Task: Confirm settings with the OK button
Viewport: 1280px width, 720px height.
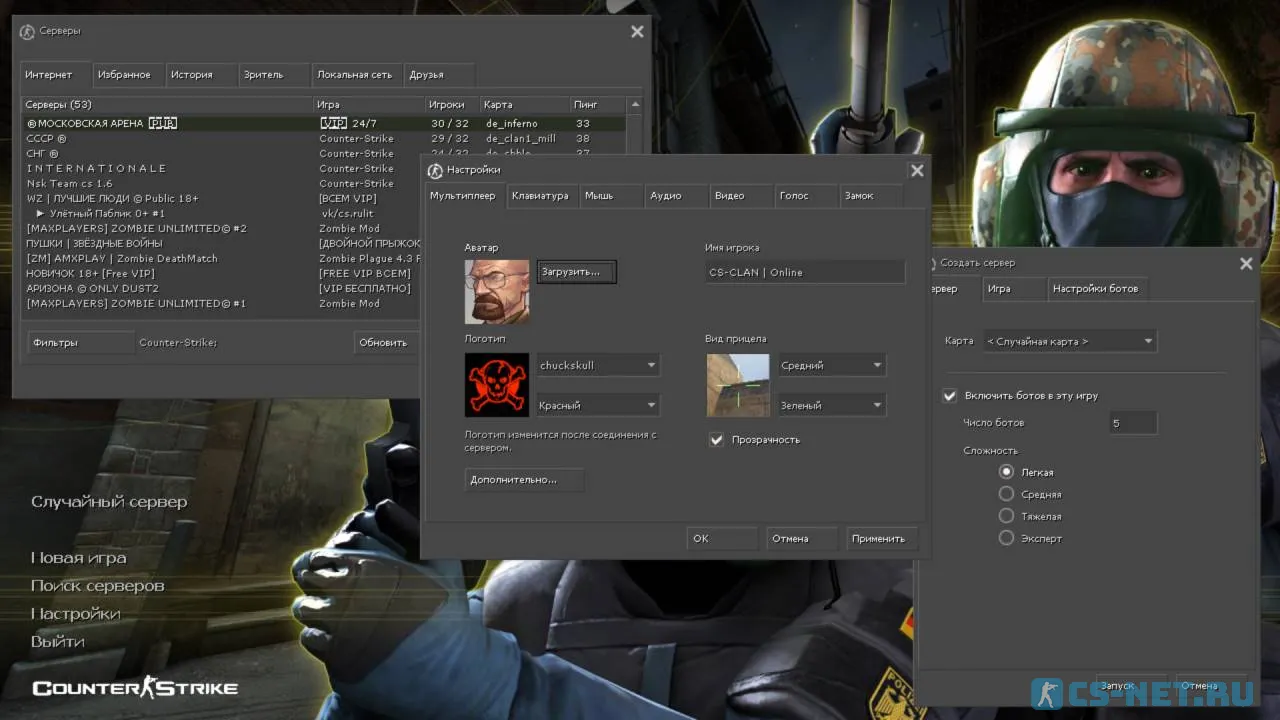Action: (722, 538)
